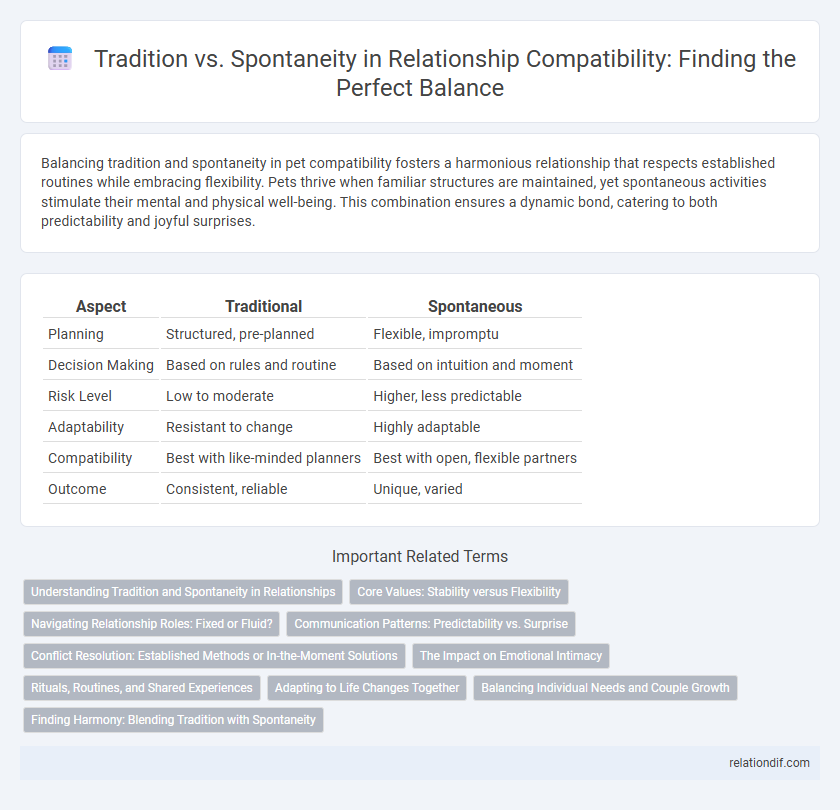Screen dimensions: 840x810
Task: Open 'Conflict Resolution: Established Methods' tag
Action: pyautogui.click(x=213, y=657)
